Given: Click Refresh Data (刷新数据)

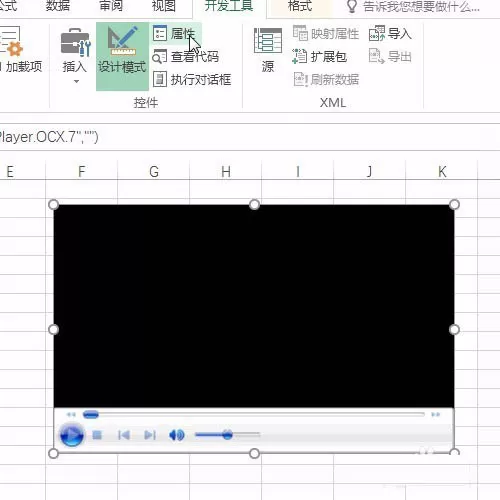Looking at the screenshot, I should [326, 80].
